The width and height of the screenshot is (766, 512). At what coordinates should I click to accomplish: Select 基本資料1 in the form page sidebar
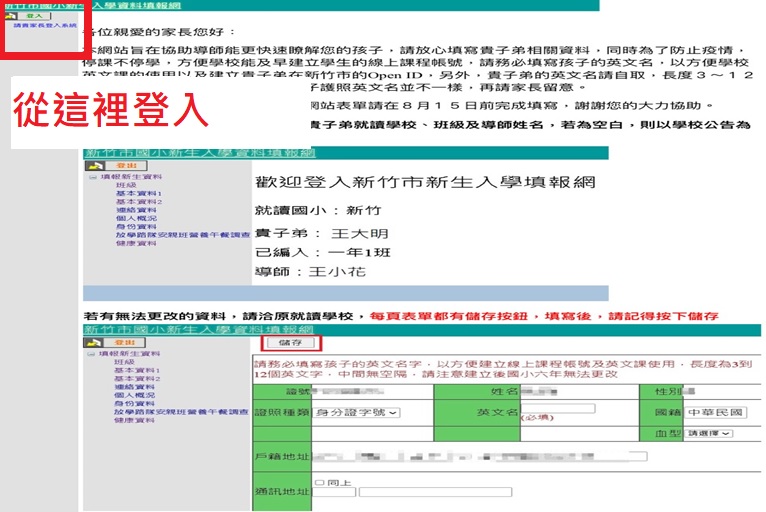(x=137, y=370)
